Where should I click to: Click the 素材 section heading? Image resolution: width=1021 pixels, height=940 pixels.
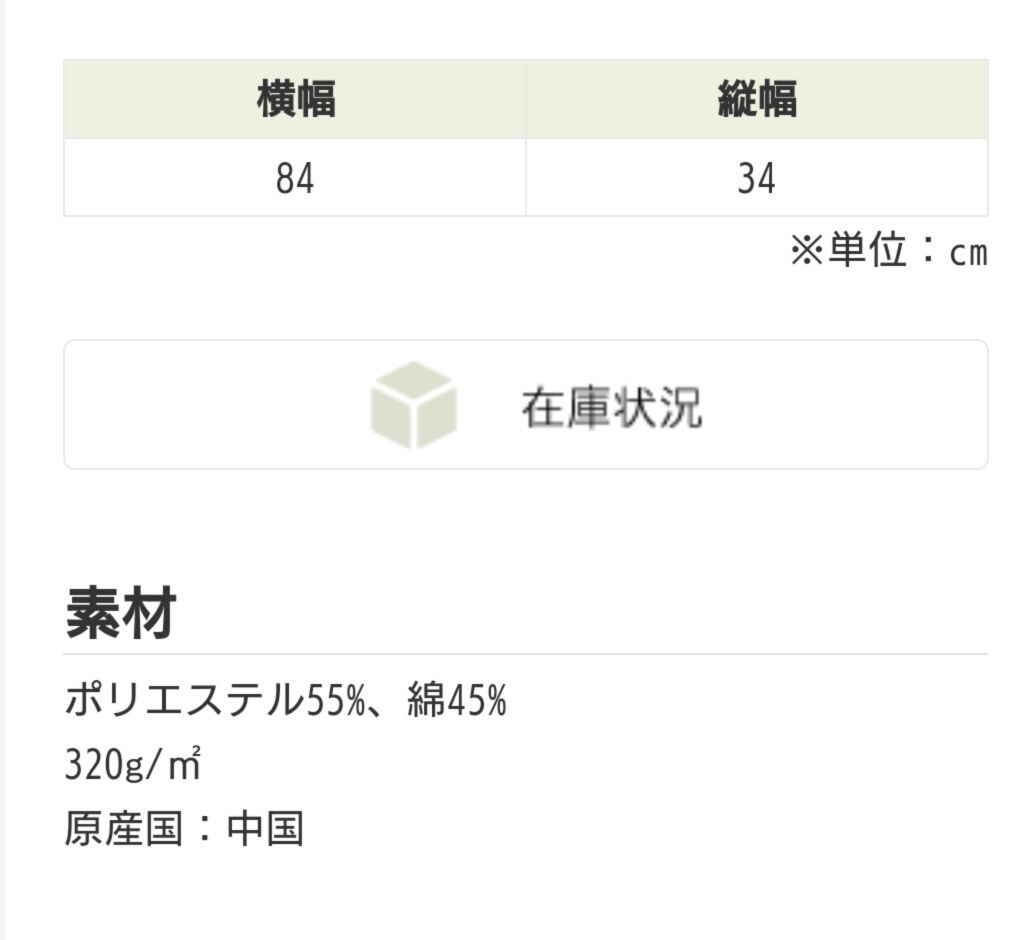[x=121, y=613]
